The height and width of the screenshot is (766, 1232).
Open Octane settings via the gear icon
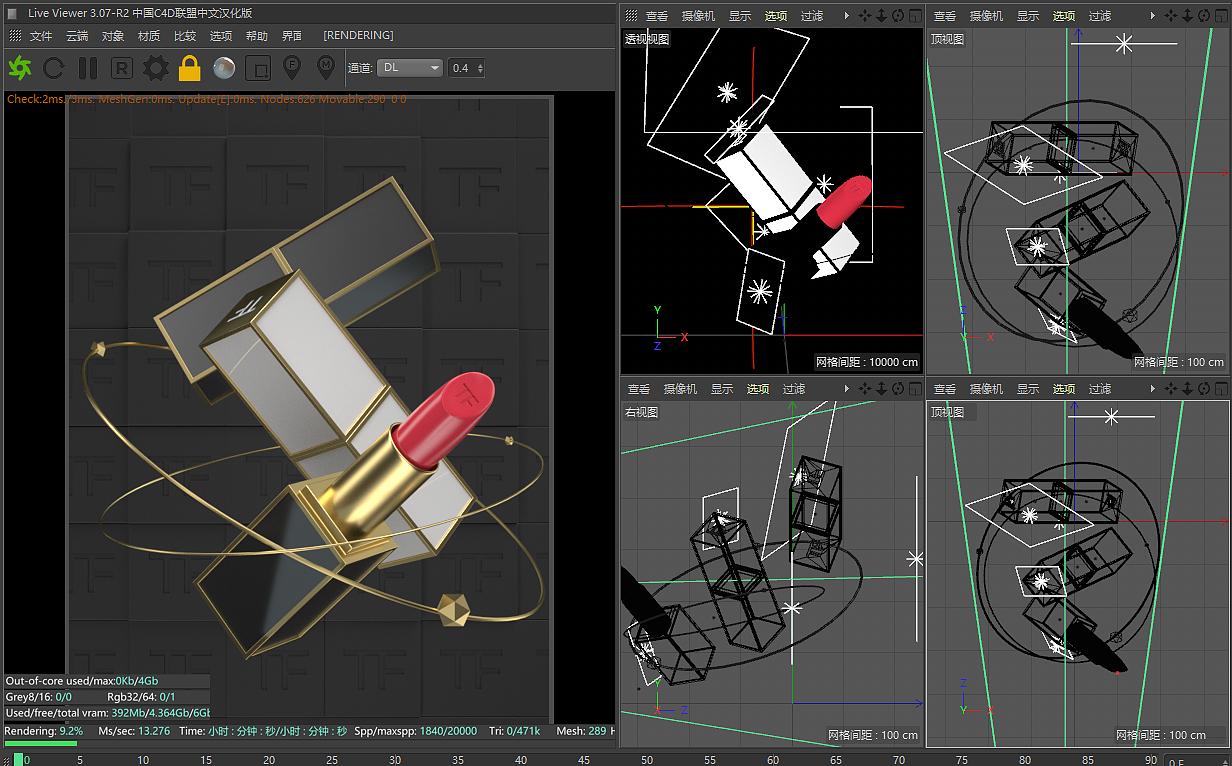point(155,68)
